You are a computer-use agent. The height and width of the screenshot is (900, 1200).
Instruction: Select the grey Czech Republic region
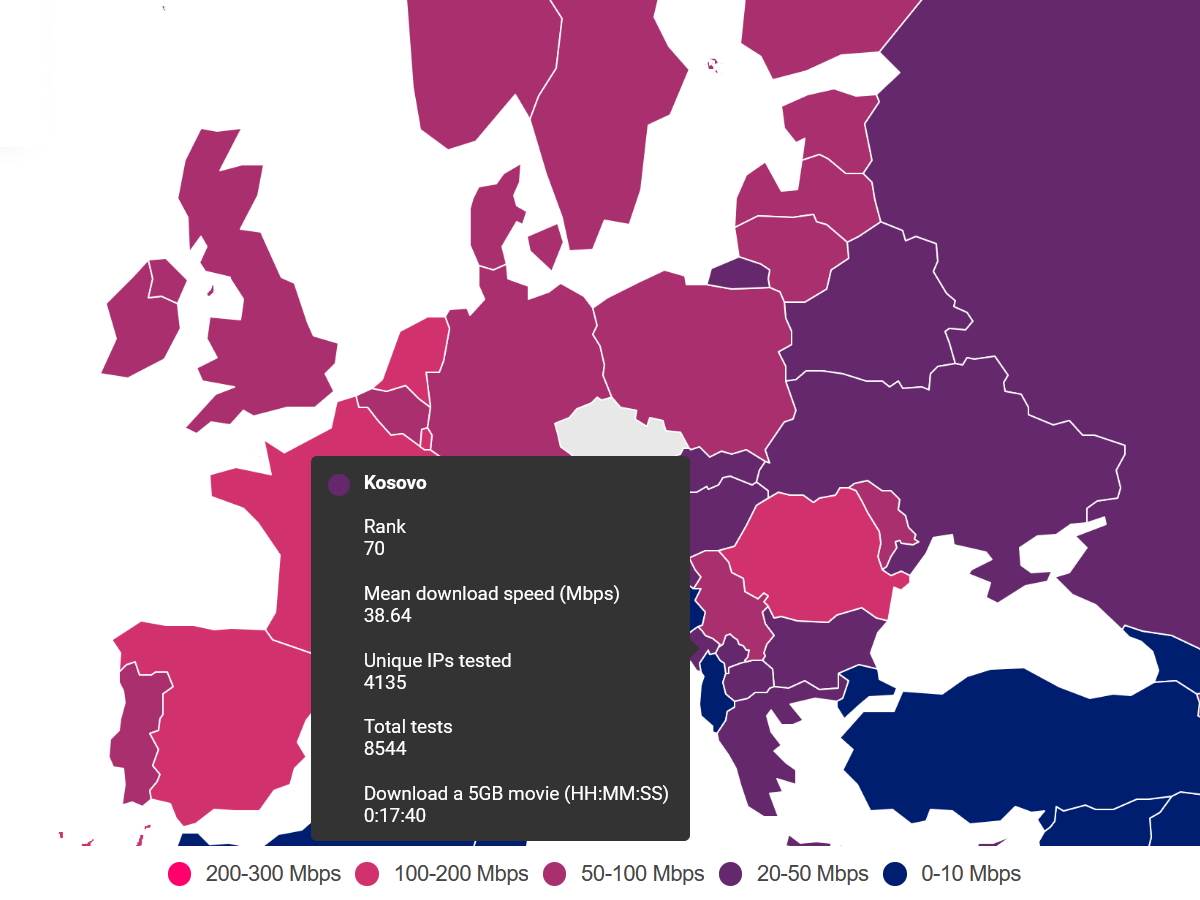610,430
